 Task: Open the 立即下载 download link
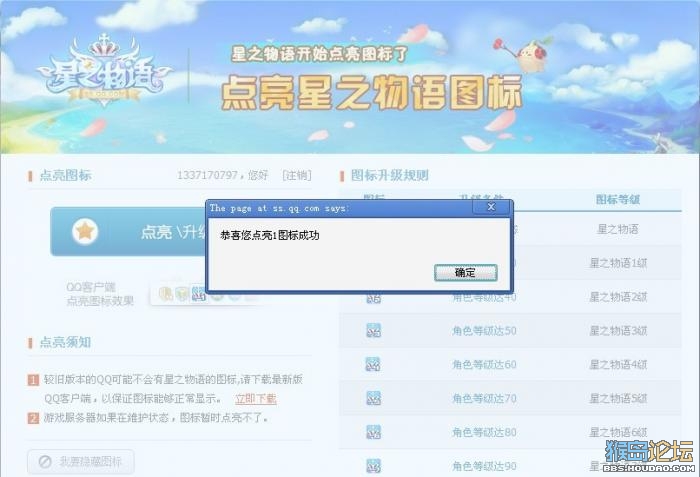pyautogui.click(x=256, y=398)
